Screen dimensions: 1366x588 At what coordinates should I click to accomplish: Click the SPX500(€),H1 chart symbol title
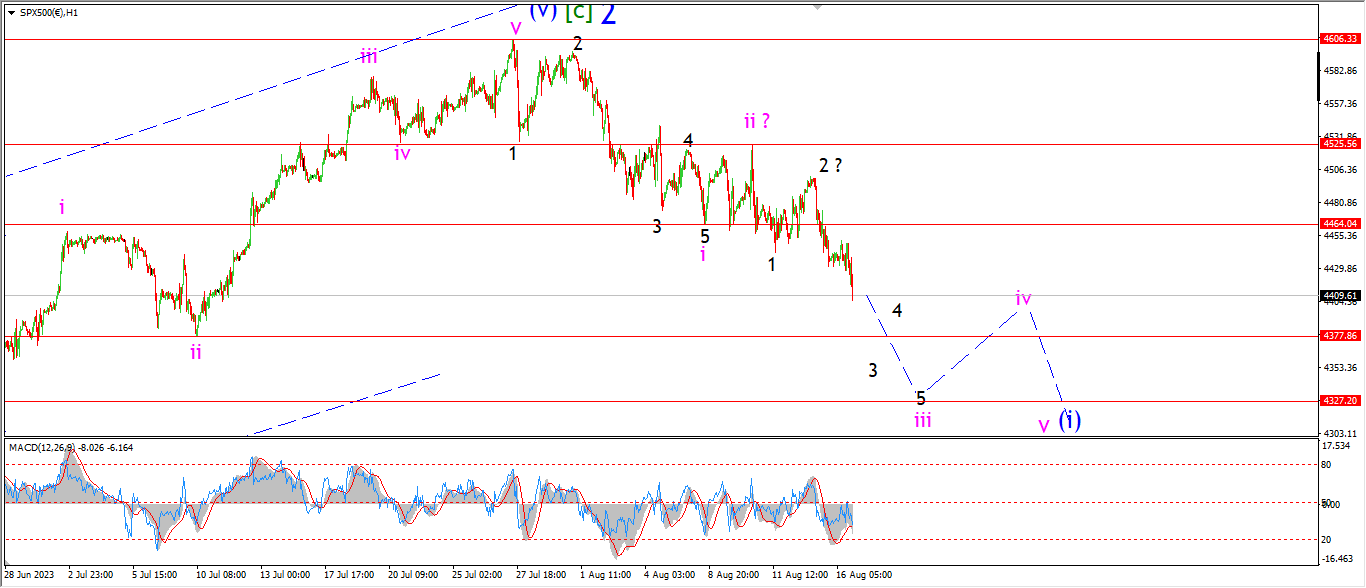pos(48,12)
